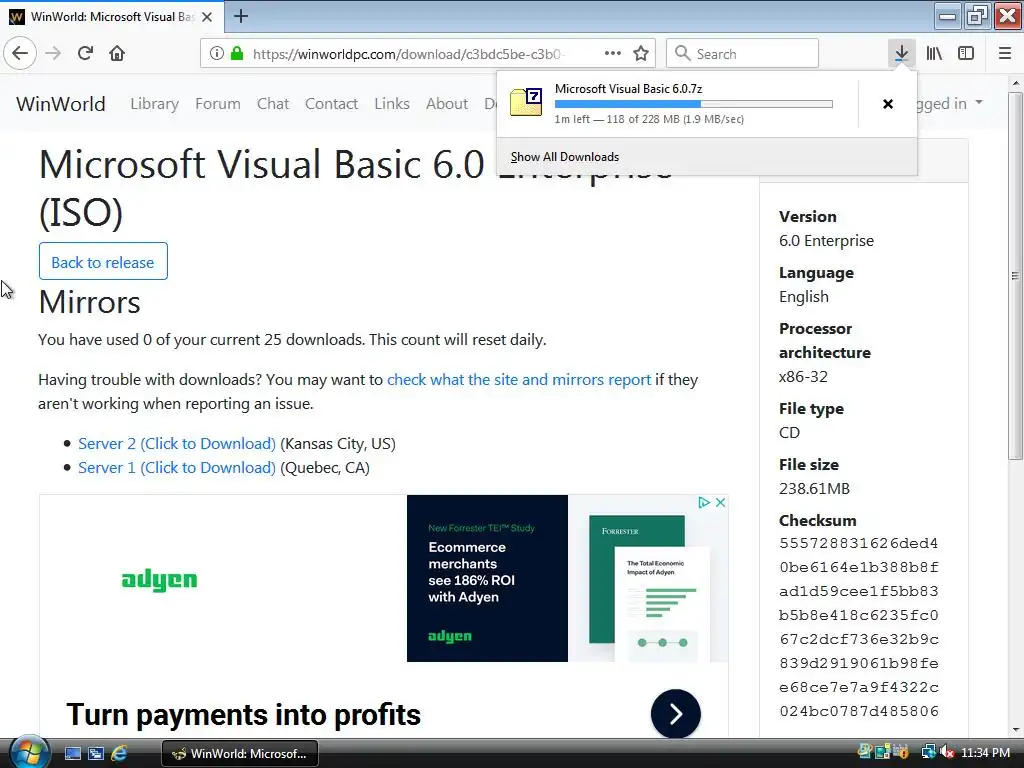Cancel the Visual Basic 6.0.7z download

click(x=888, y=104)
